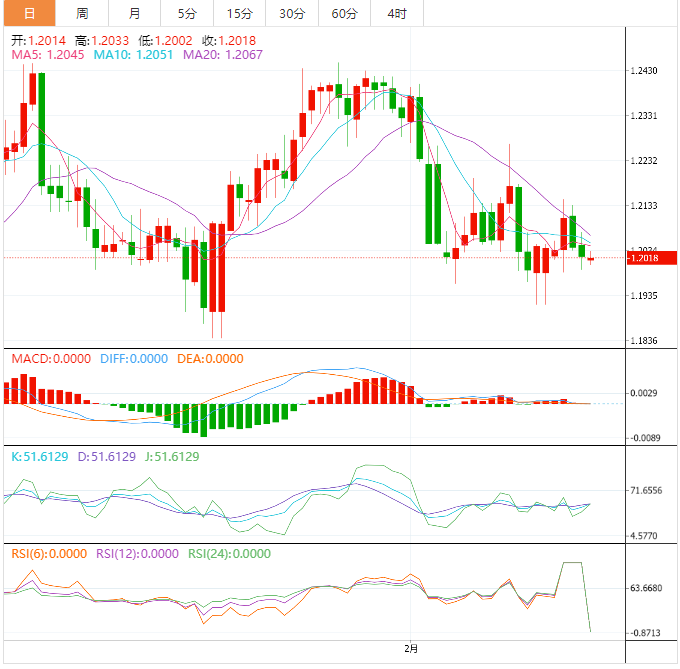680x669 pixels.
Task: Switch to the 月 monthly tab
Action: tap(134, 13)
